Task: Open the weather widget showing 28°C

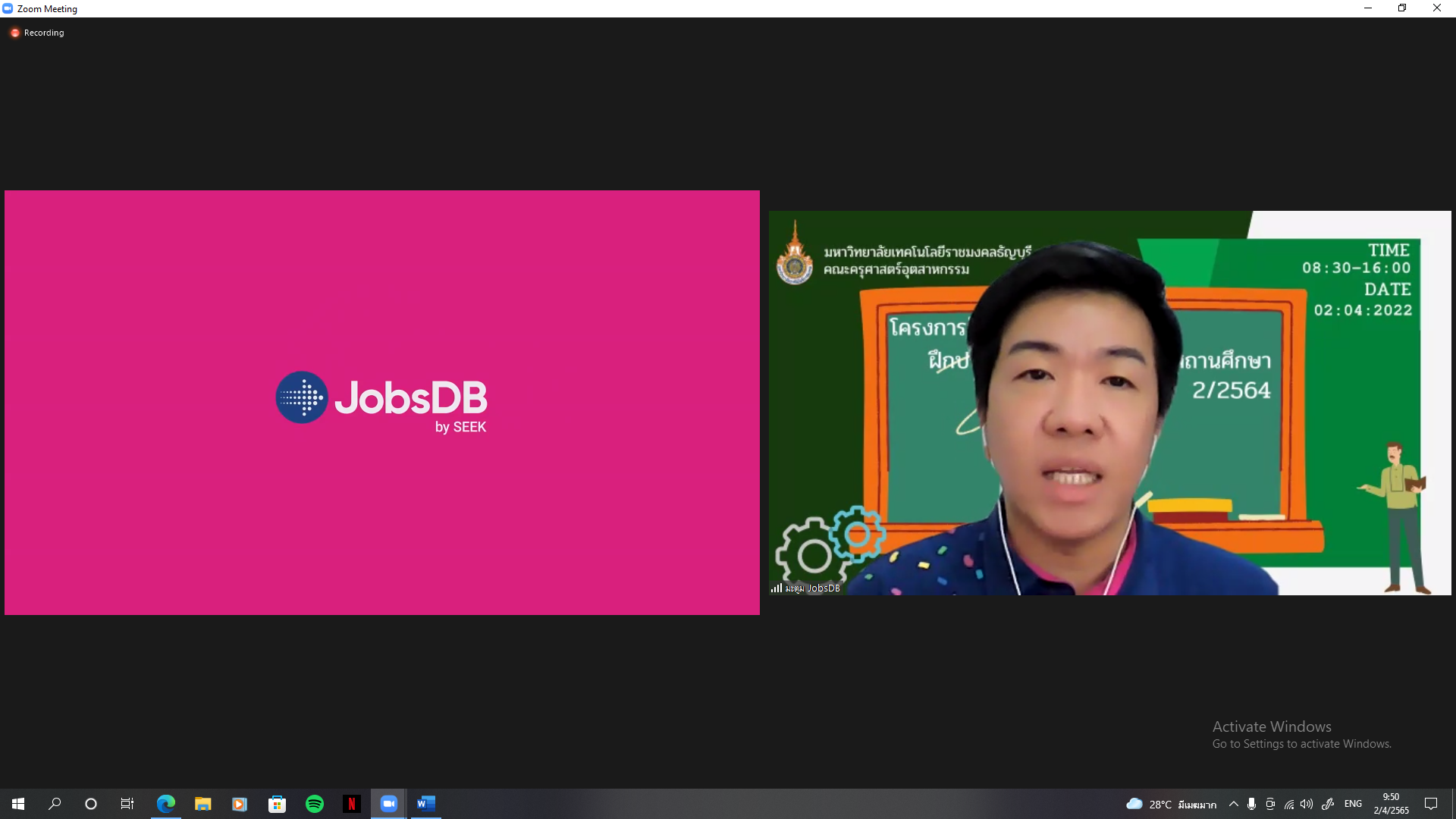Action: pos(1171,804)
